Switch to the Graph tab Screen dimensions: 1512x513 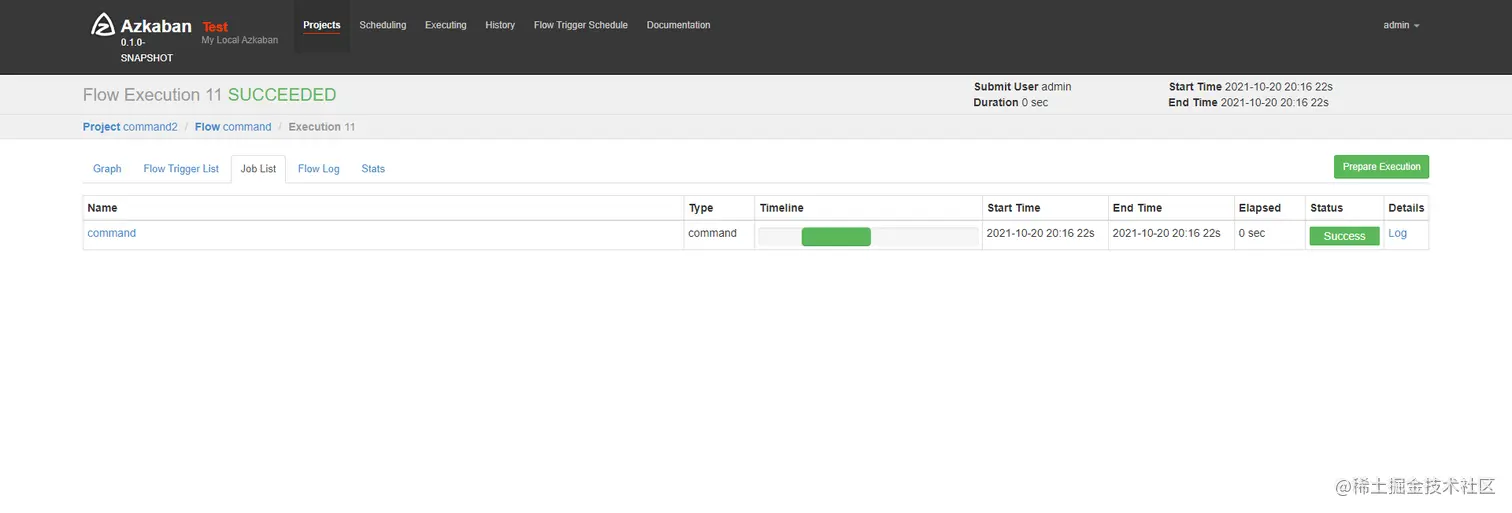[x=107, y=169]
